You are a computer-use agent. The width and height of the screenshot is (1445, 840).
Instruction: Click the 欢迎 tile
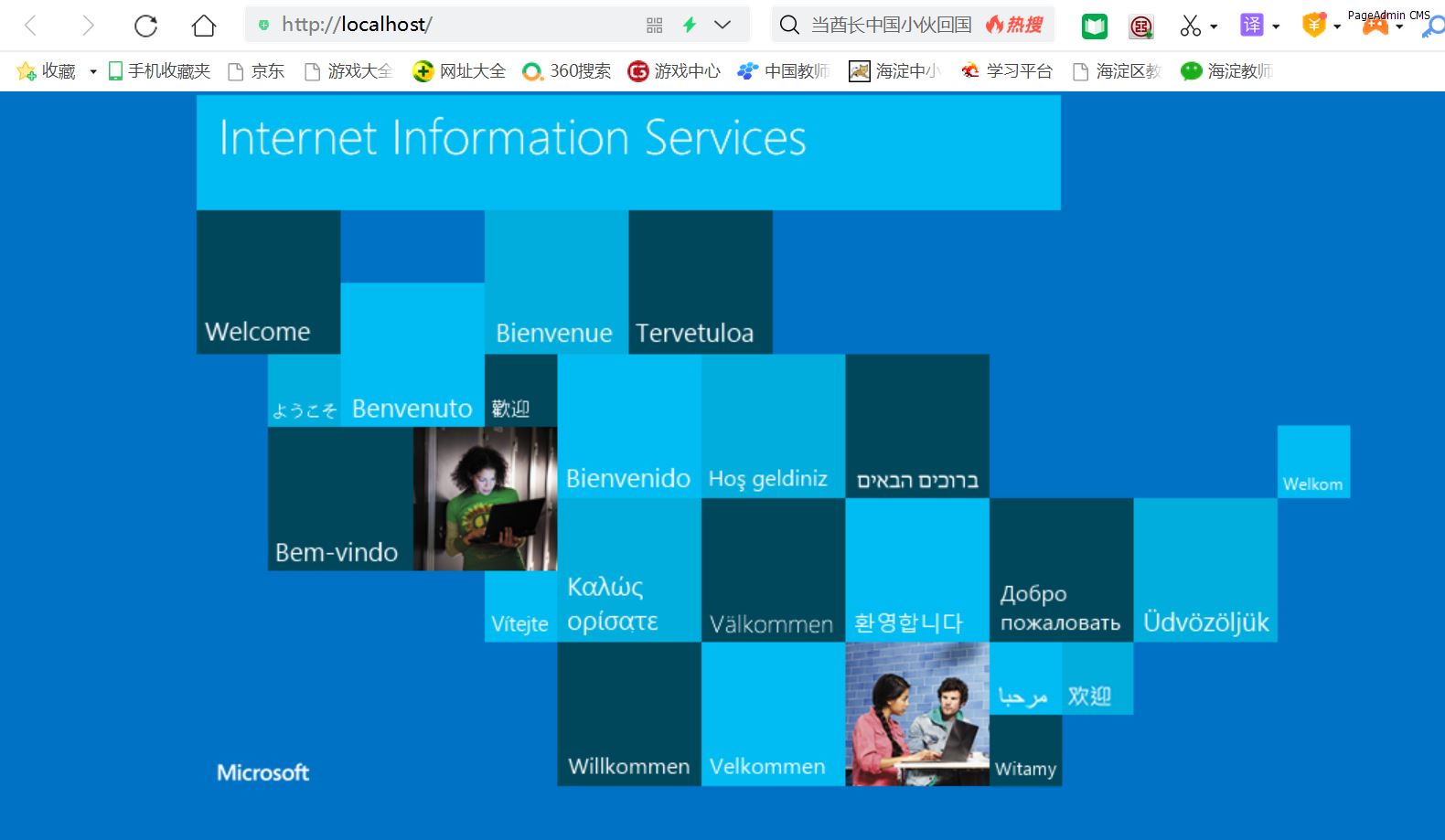pyautogui.click(x=1097, y=678)
